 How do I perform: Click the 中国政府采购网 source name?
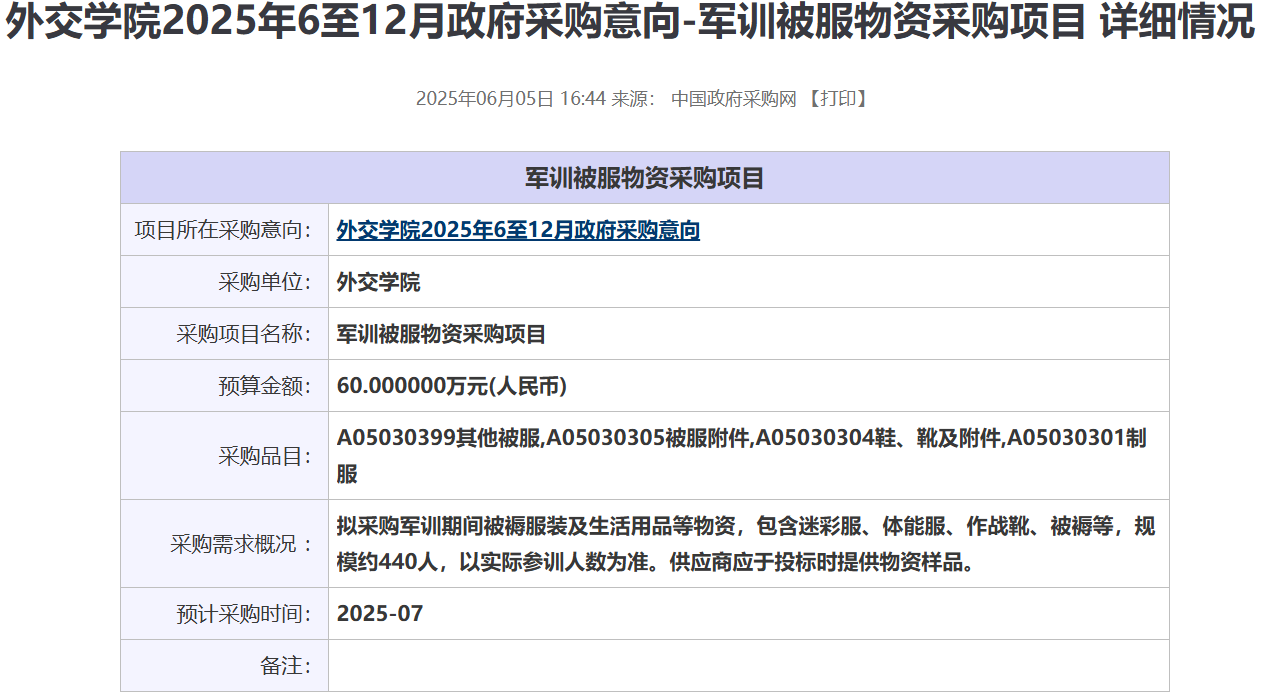733,99
